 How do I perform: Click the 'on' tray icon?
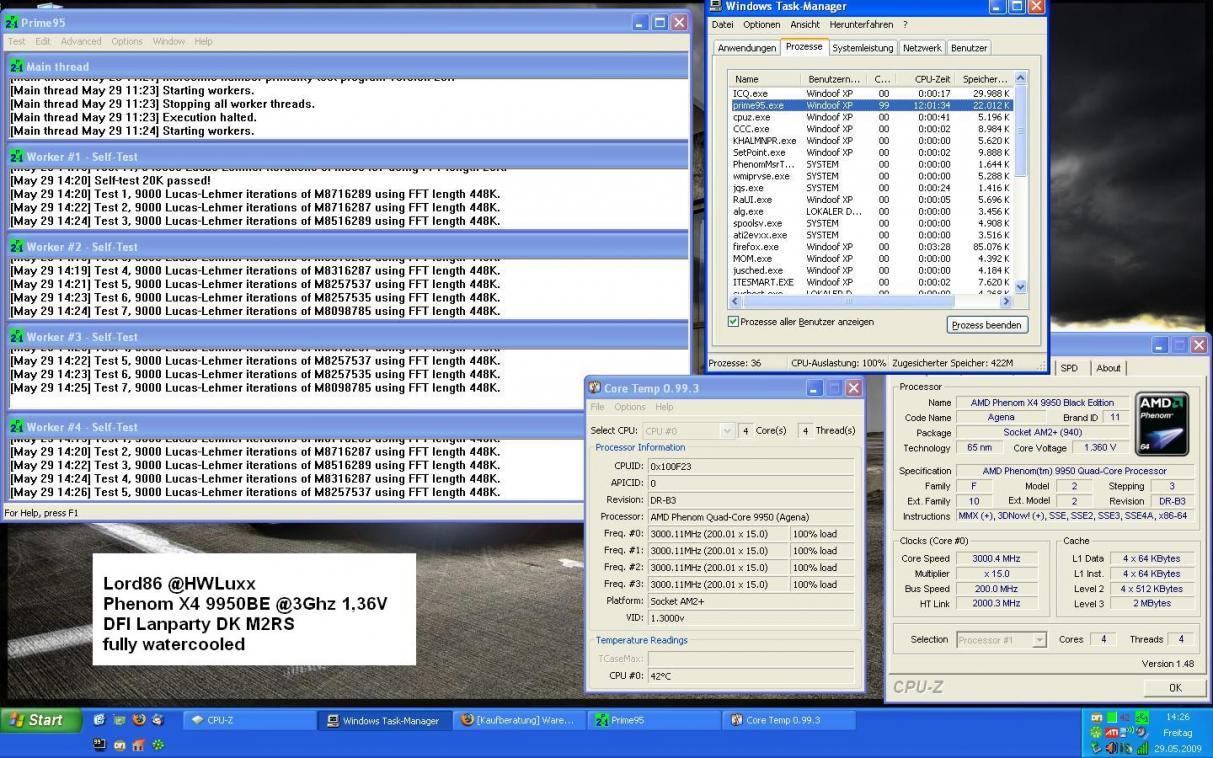pyautogui.click(x=1097, y=717)
